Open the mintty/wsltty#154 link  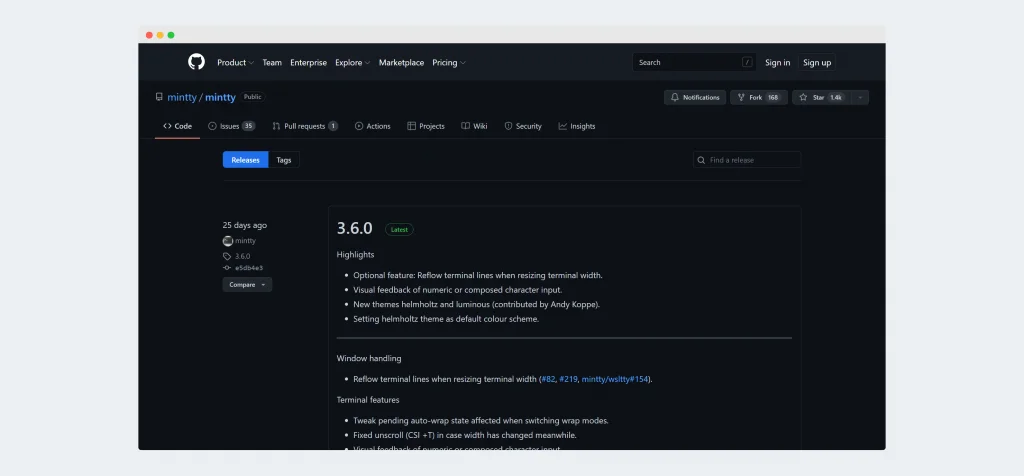pos(615,379)
